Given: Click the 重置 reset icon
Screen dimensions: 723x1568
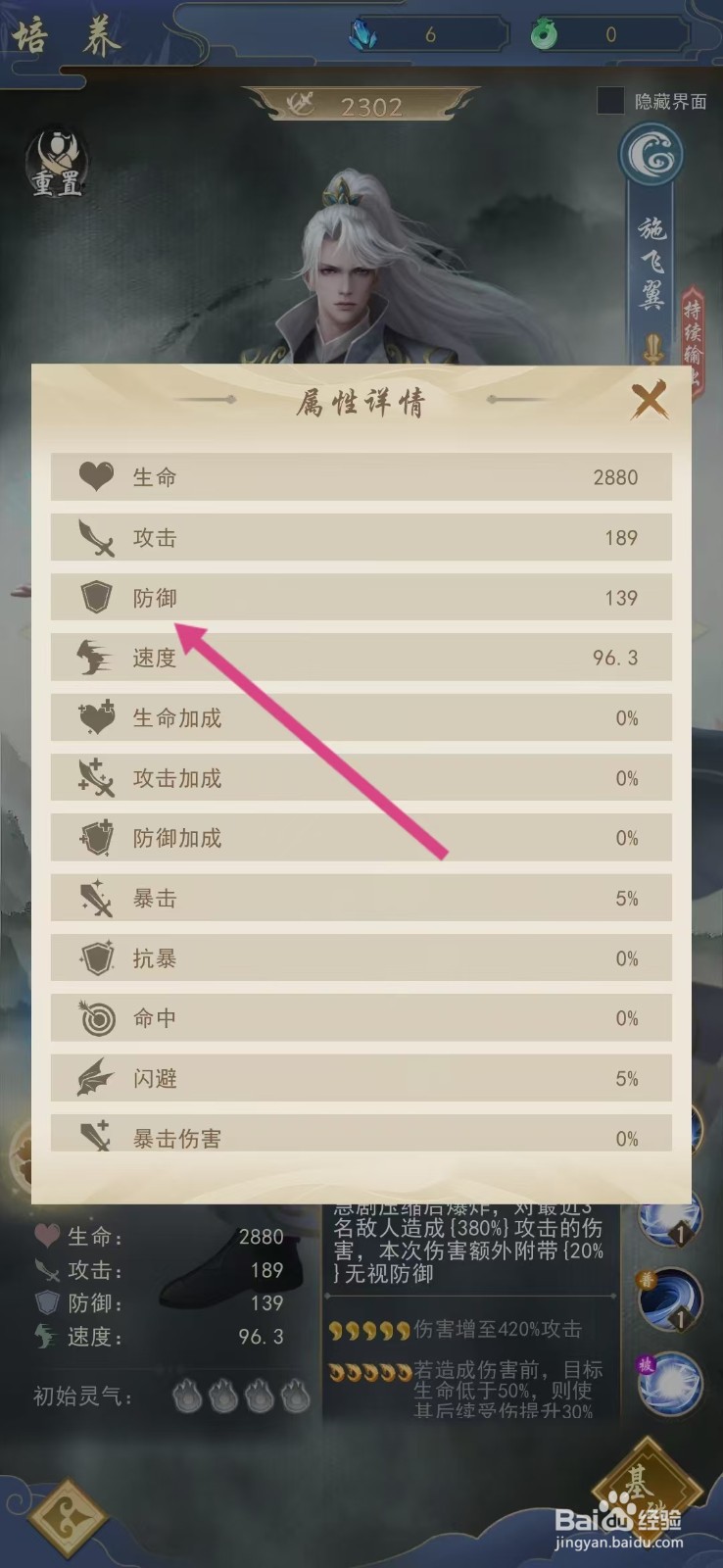Looking at the screenshot, I should click(58, 162).
